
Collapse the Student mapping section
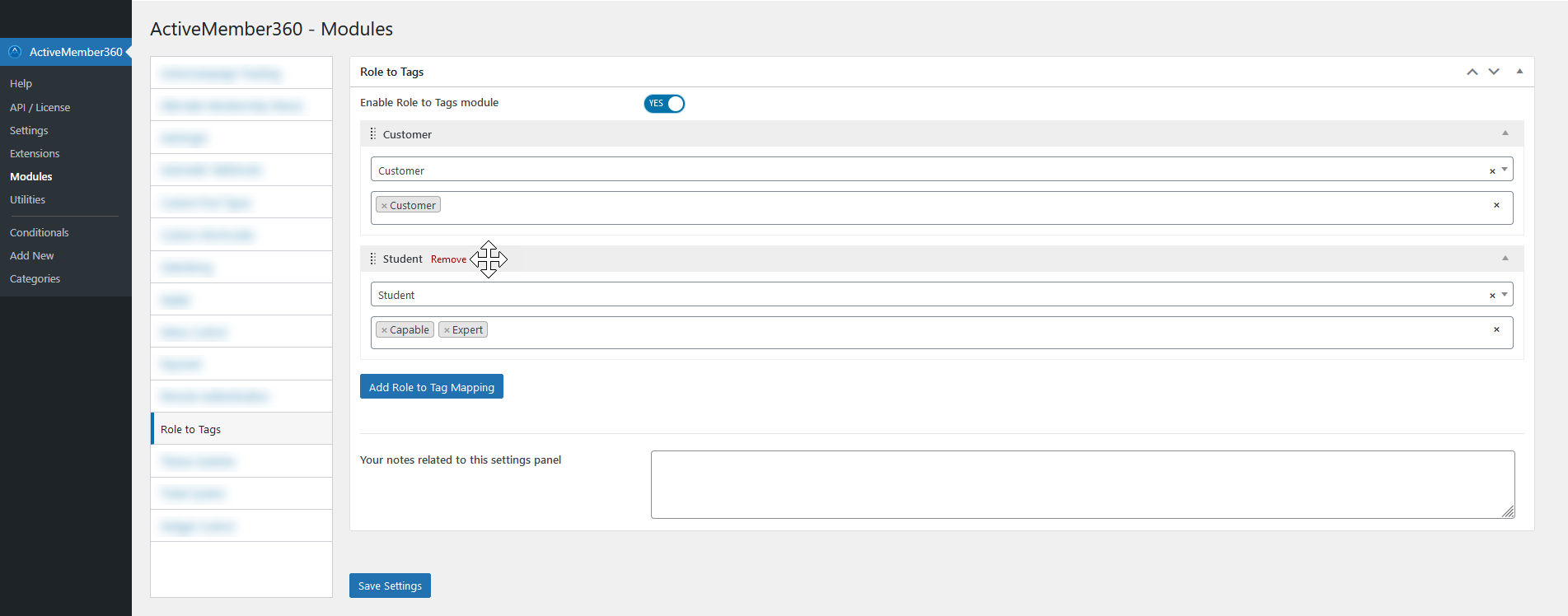coord(1505,259)
